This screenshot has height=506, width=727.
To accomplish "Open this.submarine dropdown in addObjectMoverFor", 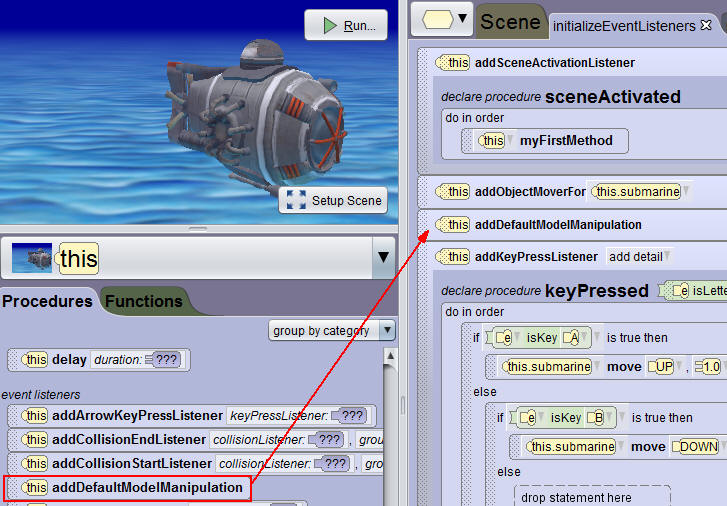I will tap(686, 191).
